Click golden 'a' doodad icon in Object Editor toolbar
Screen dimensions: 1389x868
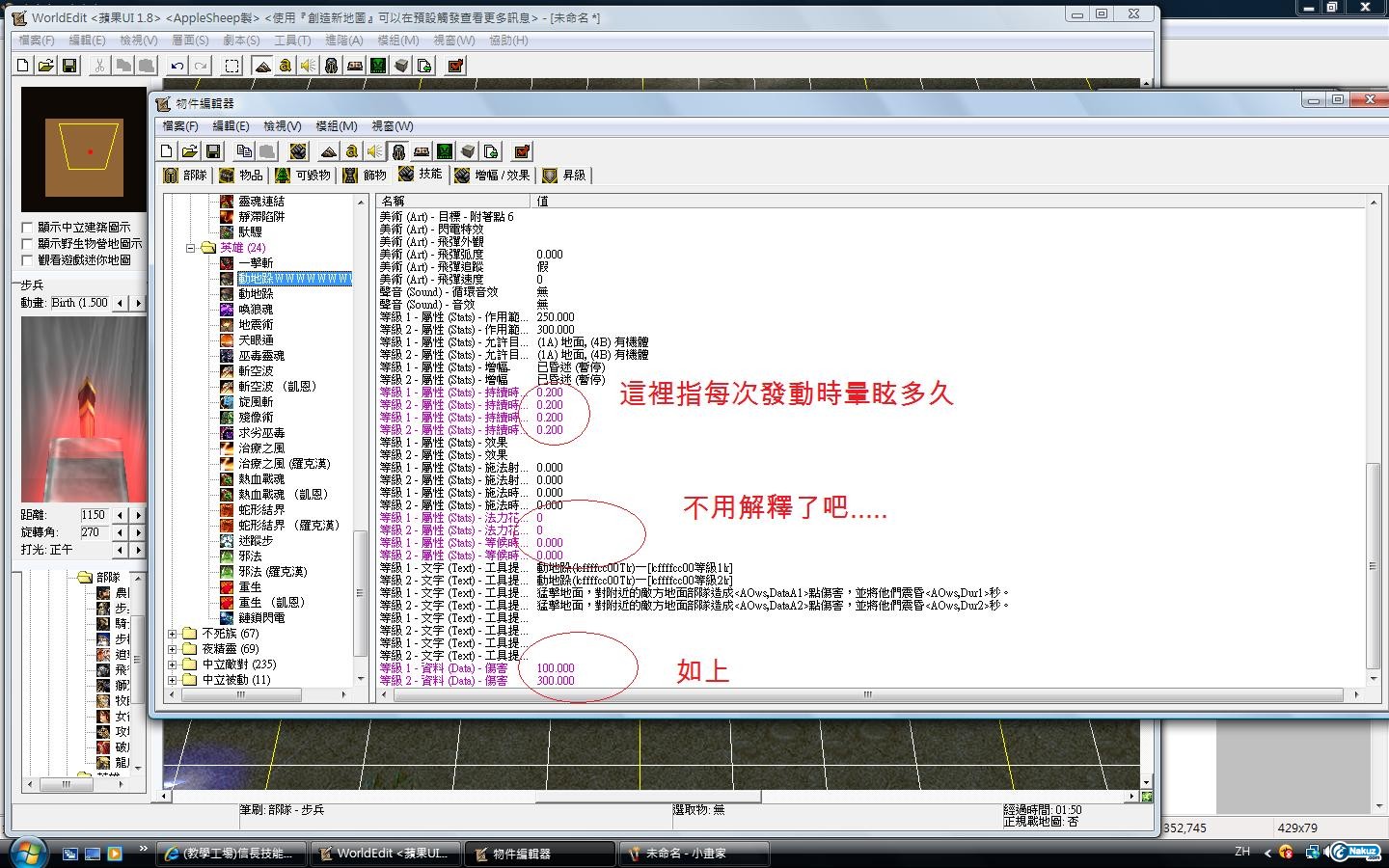[x=352, y=151]
